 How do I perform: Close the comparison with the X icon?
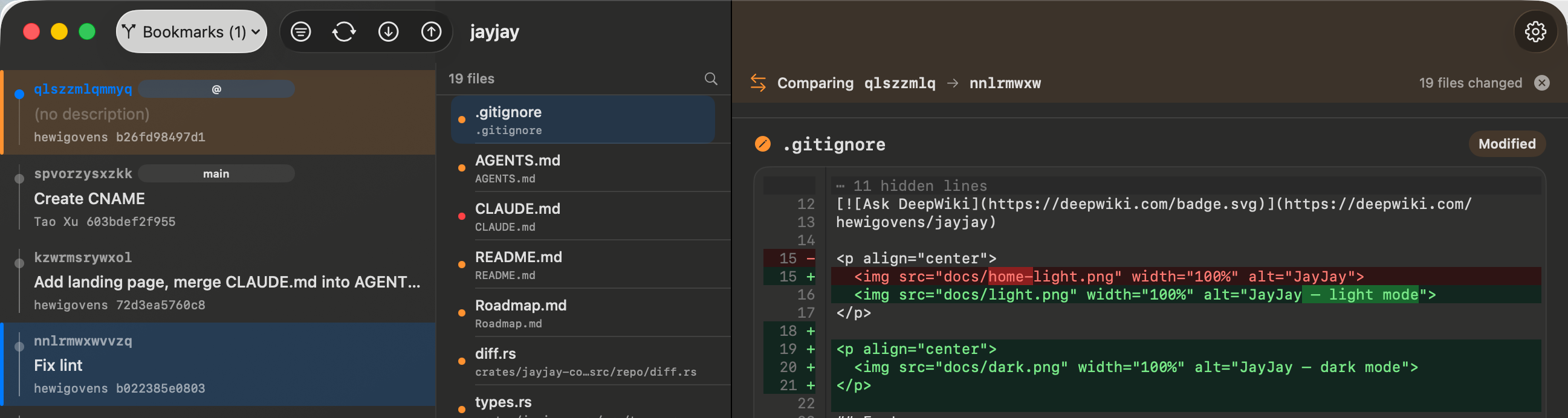(x=1541, y=83)
